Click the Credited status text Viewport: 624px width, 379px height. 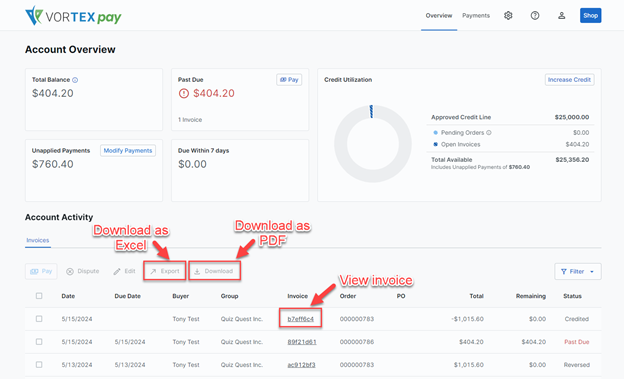click(x=577, y=319)
